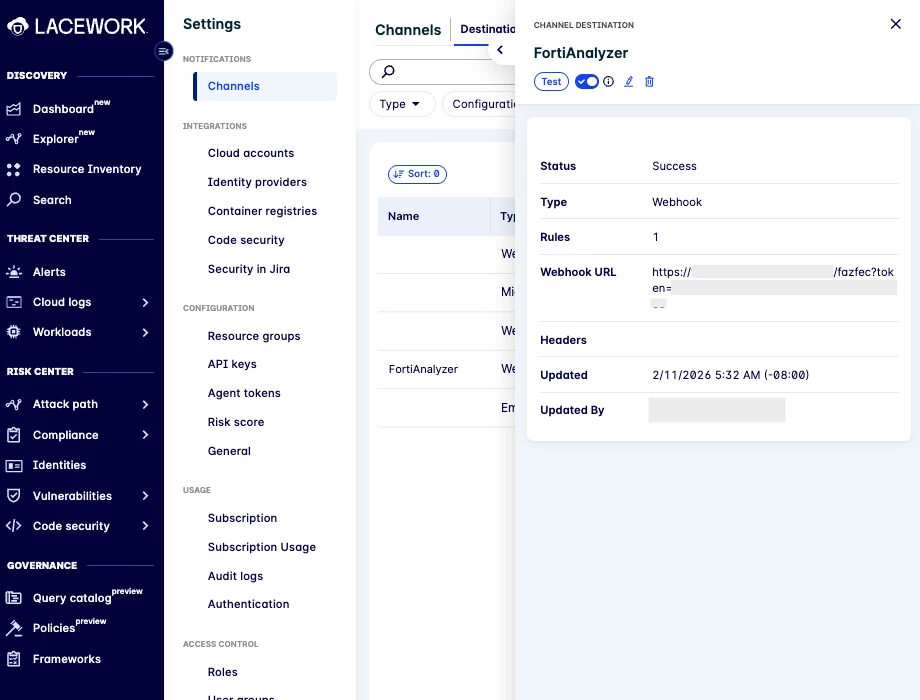The image size is (920, 700).
Task: Open Cloud accounts settings
Action: (x=251, y=153)
